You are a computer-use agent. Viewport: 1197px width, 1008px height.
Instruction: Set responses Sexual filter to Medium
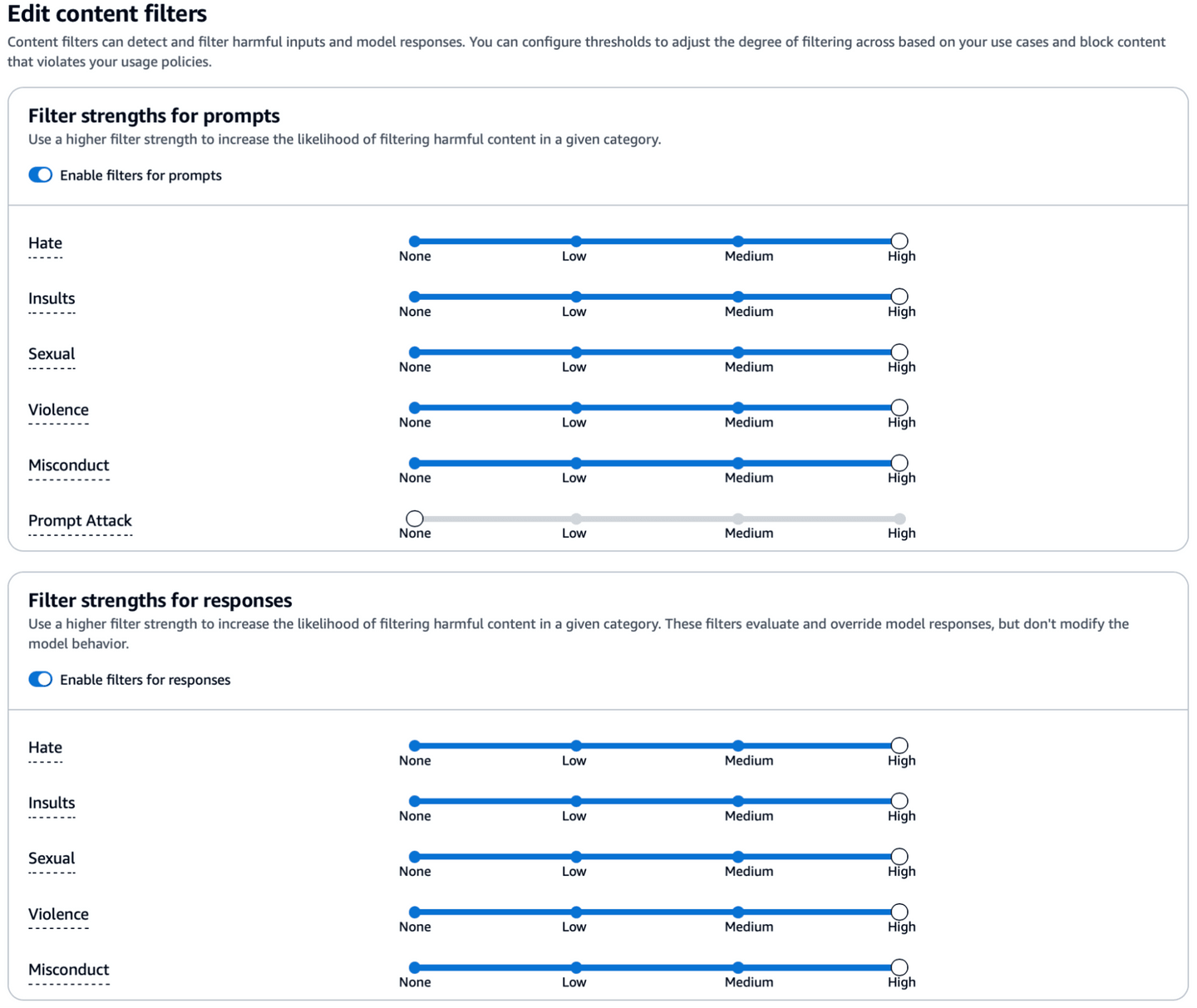(x=738, y=857)
